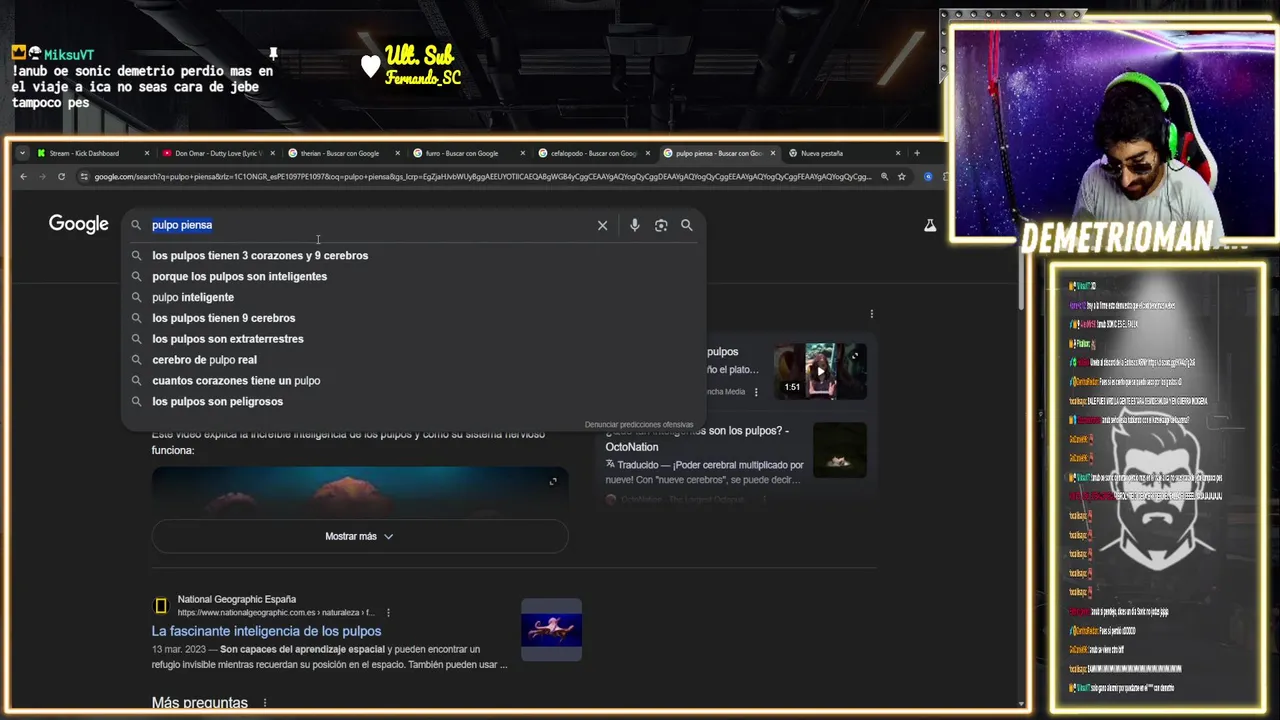Select suggestion 'los pulpos tienen 3 corazones y 9 cerebros'
The width and height of the screenshot is (1280, 720).
[x=260, y=255]
